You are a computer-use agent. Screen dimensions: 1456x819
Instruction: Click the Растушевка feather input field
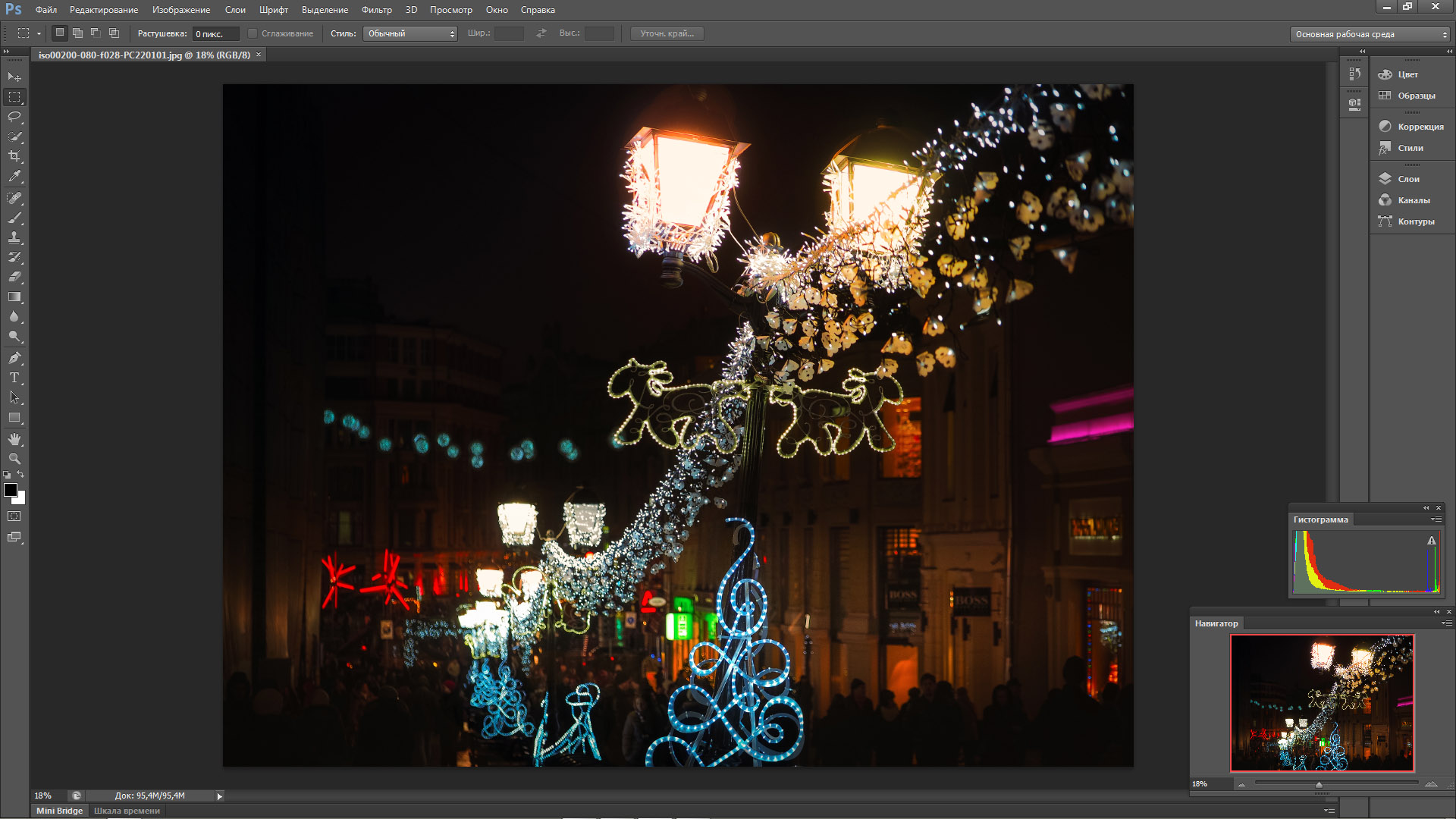[x=215, y=34]
